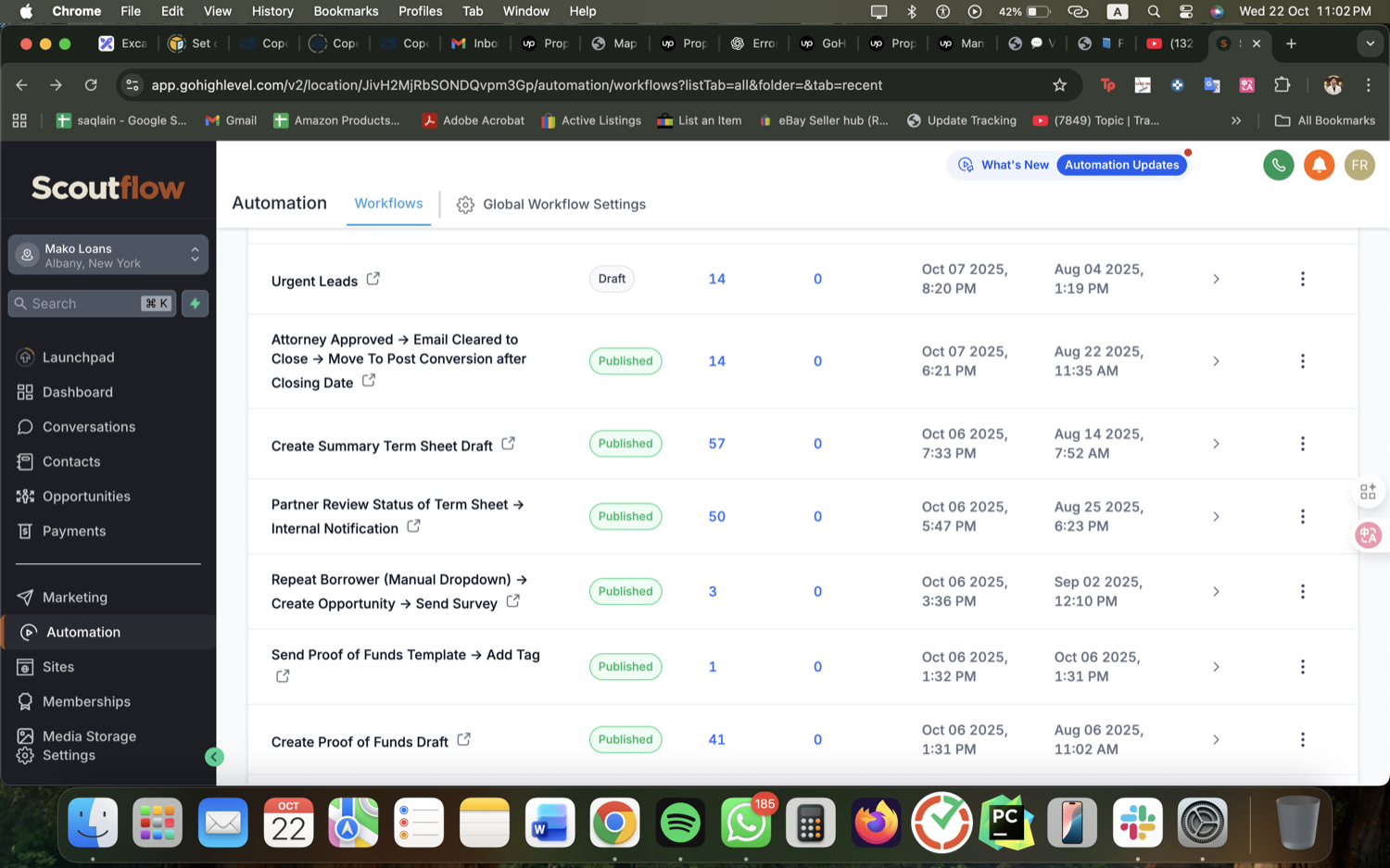Screen dimensions: 1390x868
Task: Click Automation Updates button
Action: (1121, 165)
